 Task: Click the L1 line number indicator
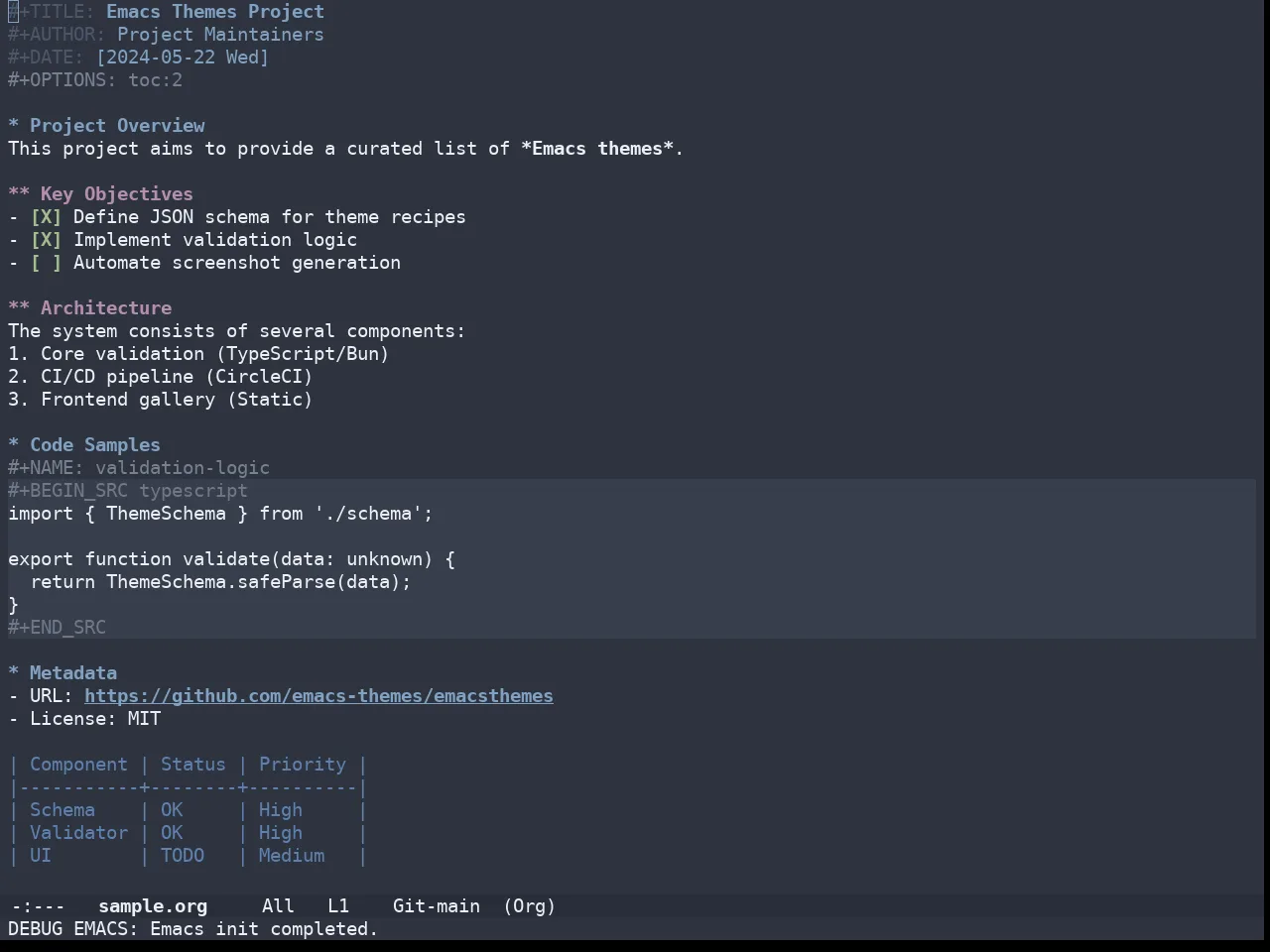[338, 906]
